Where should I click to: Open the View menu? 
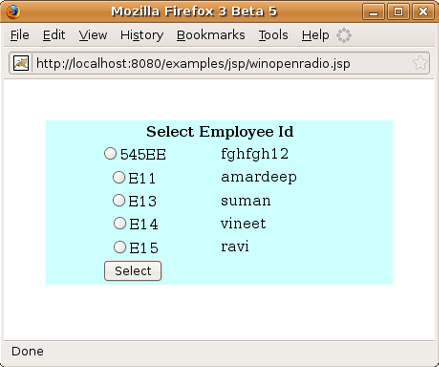point(93,35)
